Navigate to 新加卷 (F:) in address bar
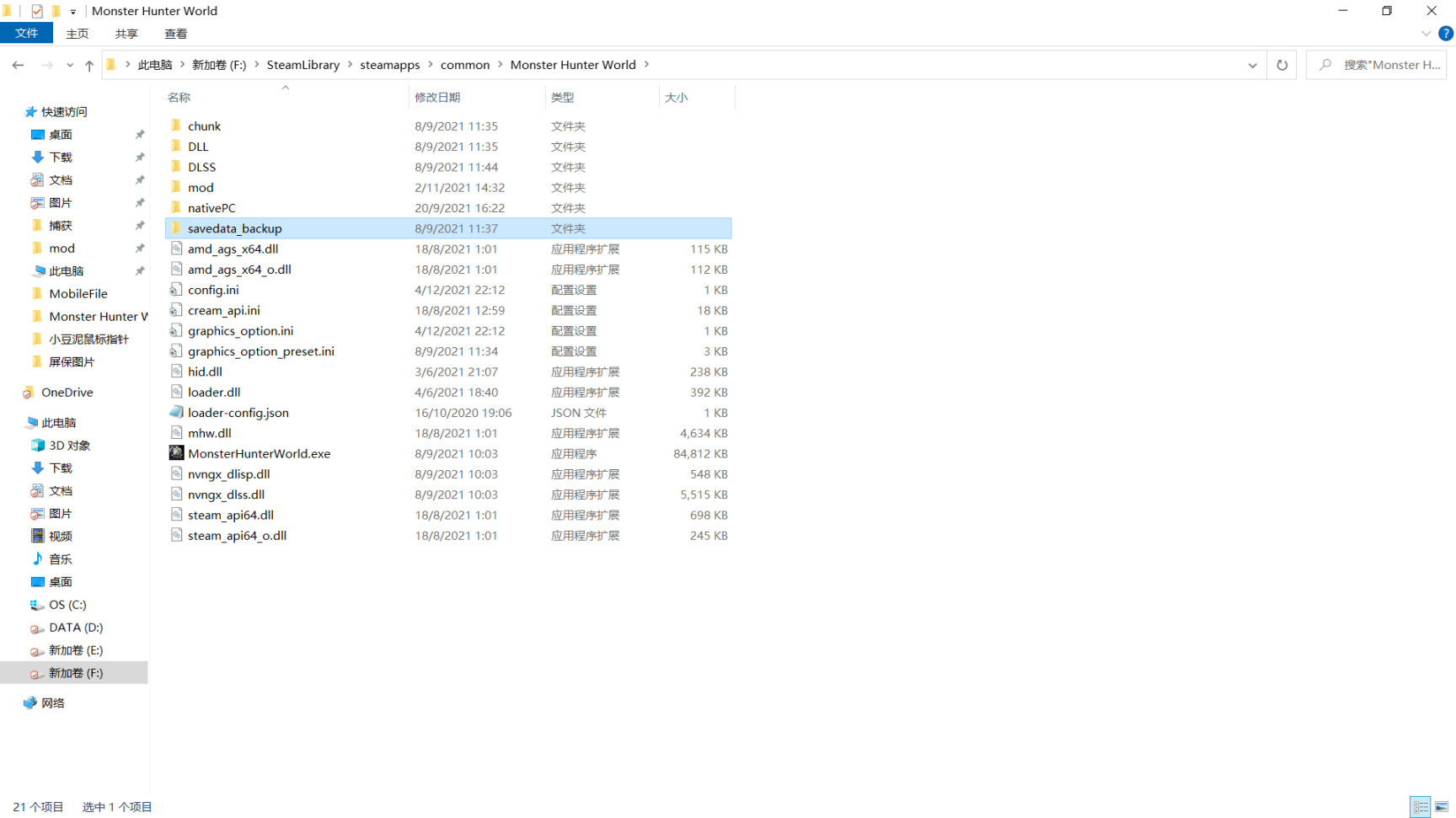The width and height of the screenshot is (1456, 818). click(219, 65)
